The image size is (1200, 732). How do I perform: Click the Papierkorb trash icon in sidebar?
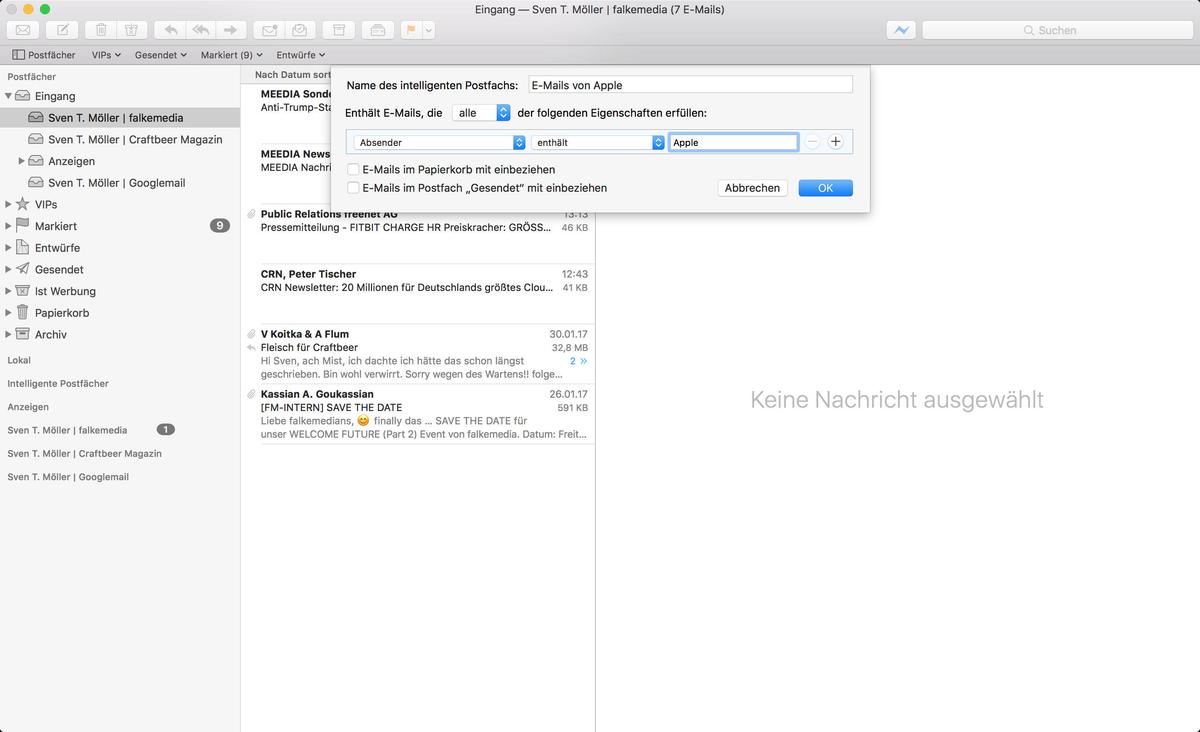[23, 313]
